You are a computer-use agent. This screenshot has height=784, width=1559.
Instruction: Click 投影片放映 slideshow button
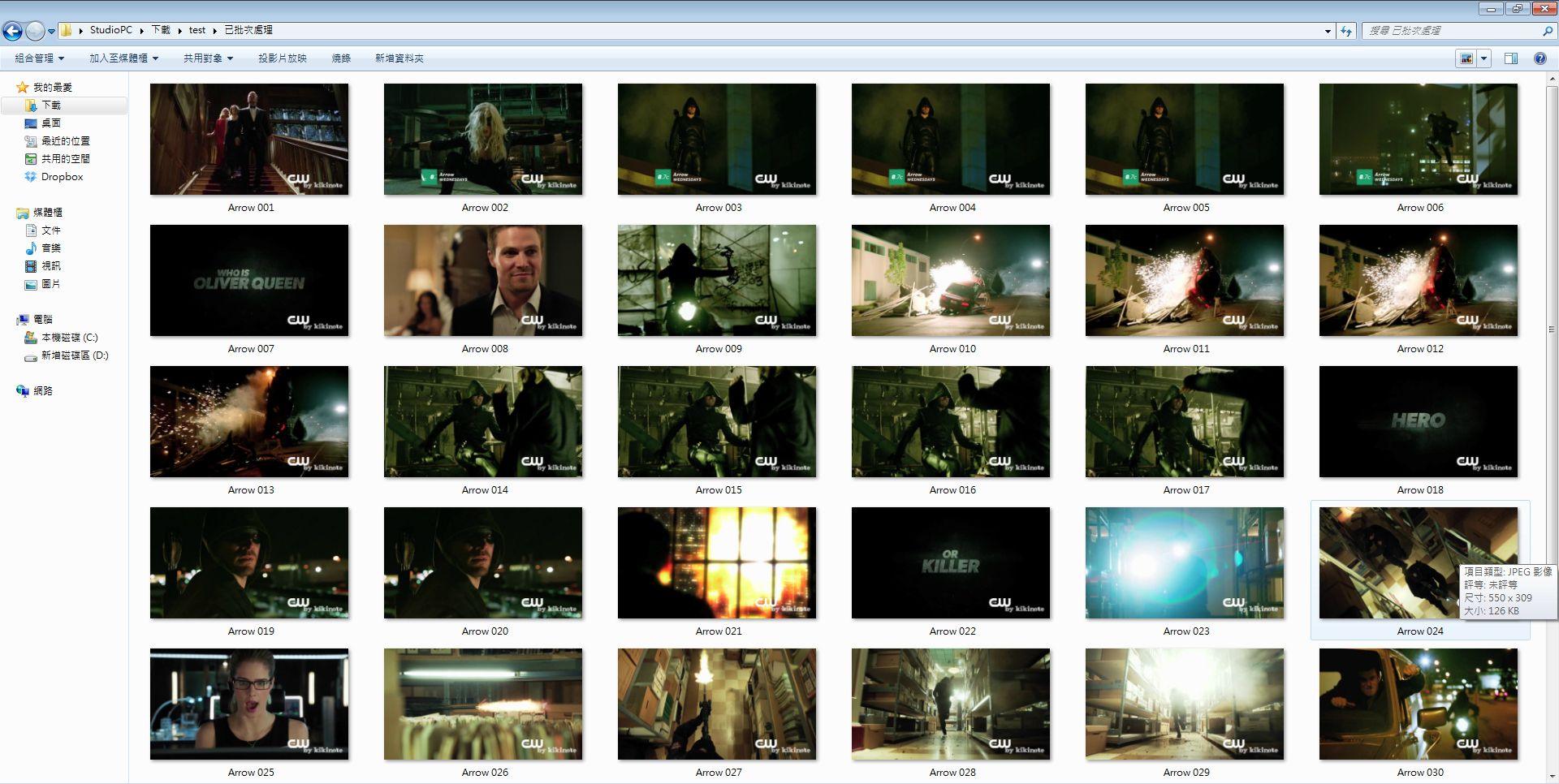[x=283, y=58]
